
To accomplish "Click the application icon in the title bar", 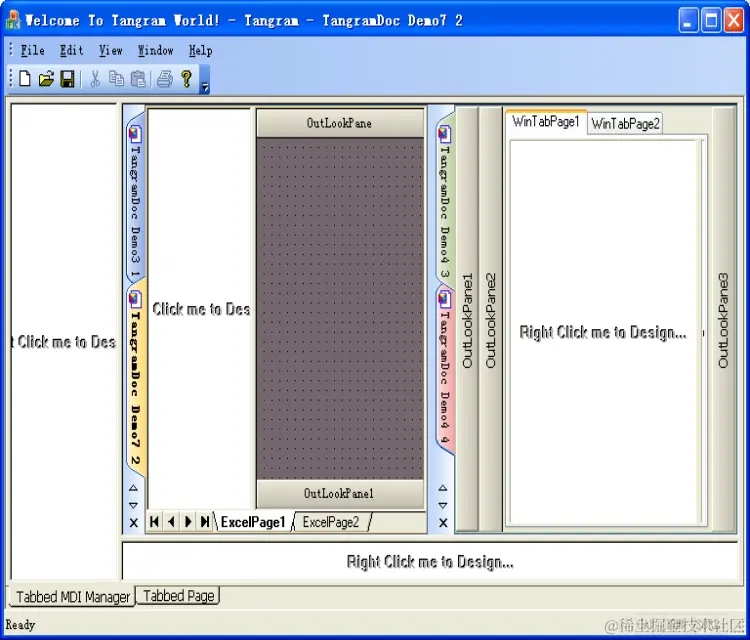I will coord(13,20).
